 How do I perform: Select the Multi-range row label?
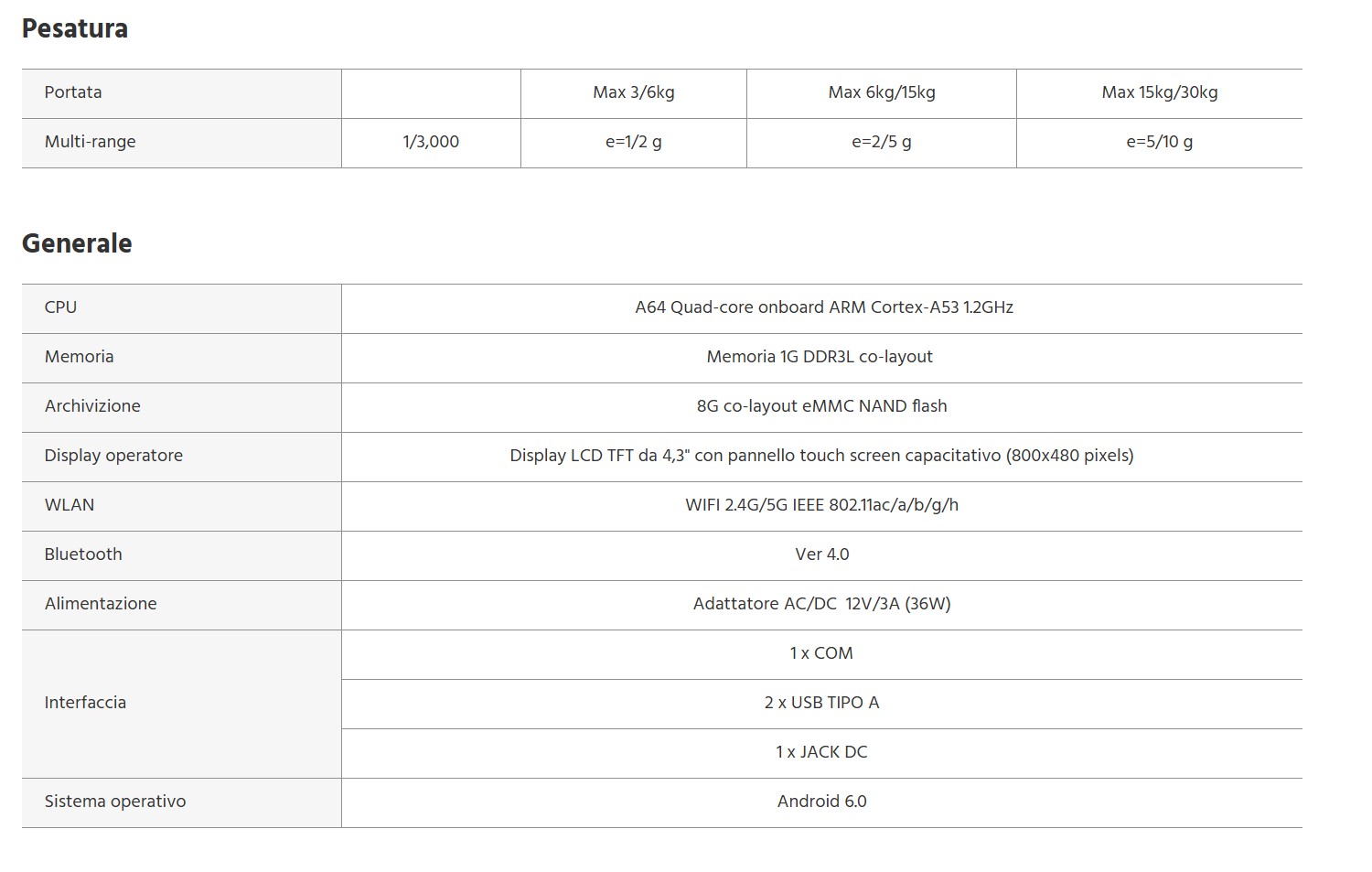90,142
